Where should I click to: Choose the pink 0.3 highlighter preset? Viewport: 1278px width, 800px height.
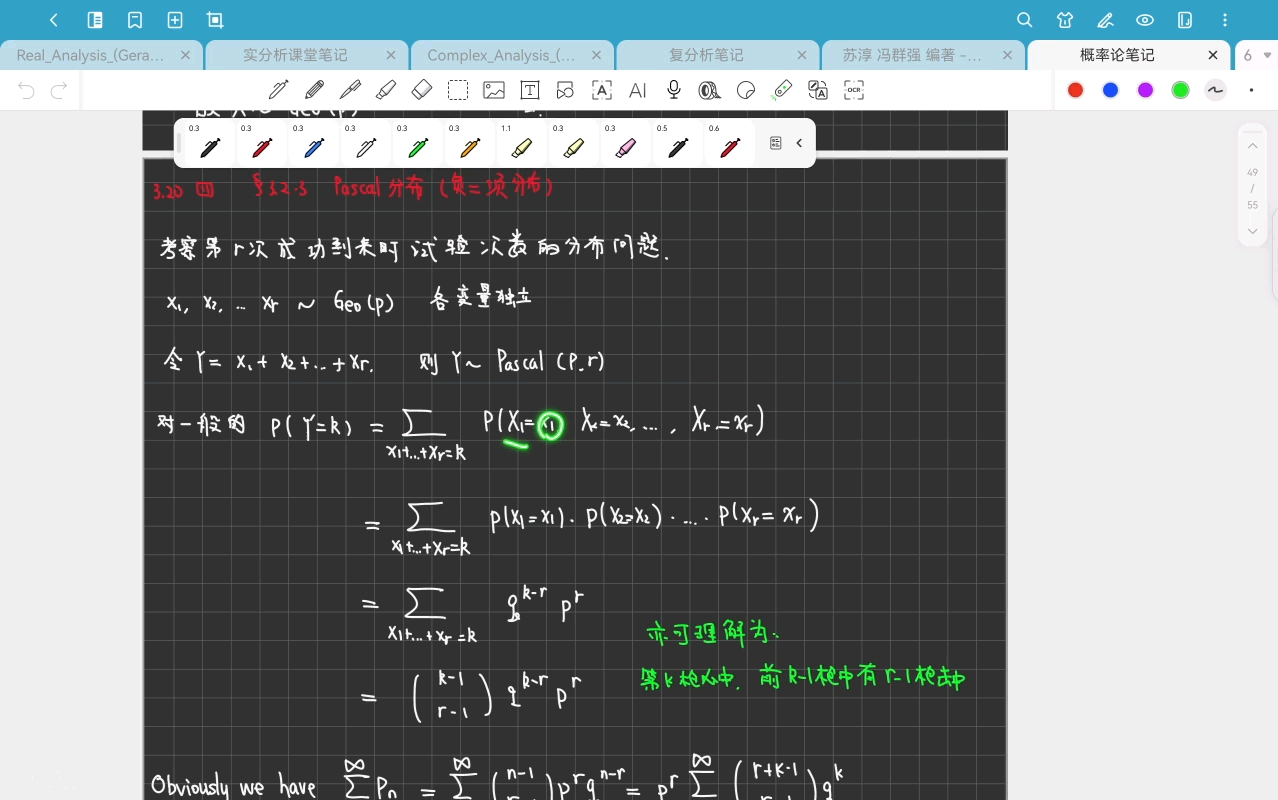coord(626,144)
